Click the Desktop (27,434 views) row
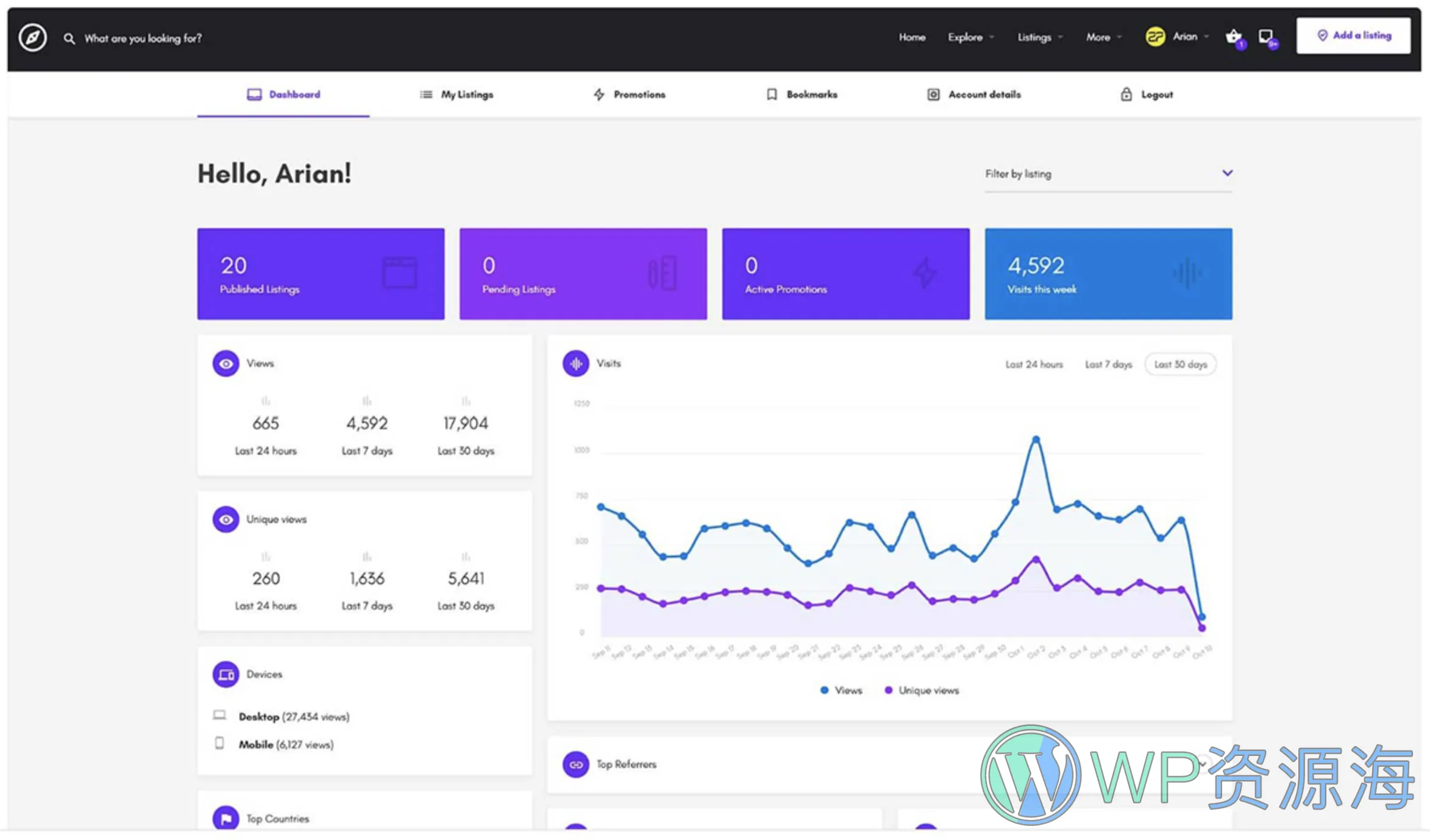Image resolution: width=1430 pixels, height=840 pixels. point(281,716)
